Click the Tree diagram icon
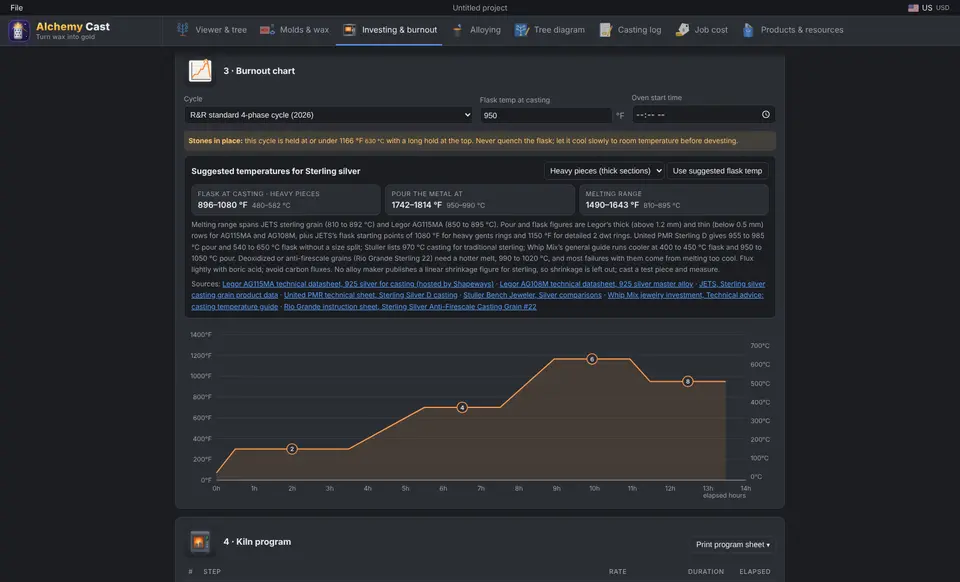This screenshot has width=960, height=582. (521, 29)
